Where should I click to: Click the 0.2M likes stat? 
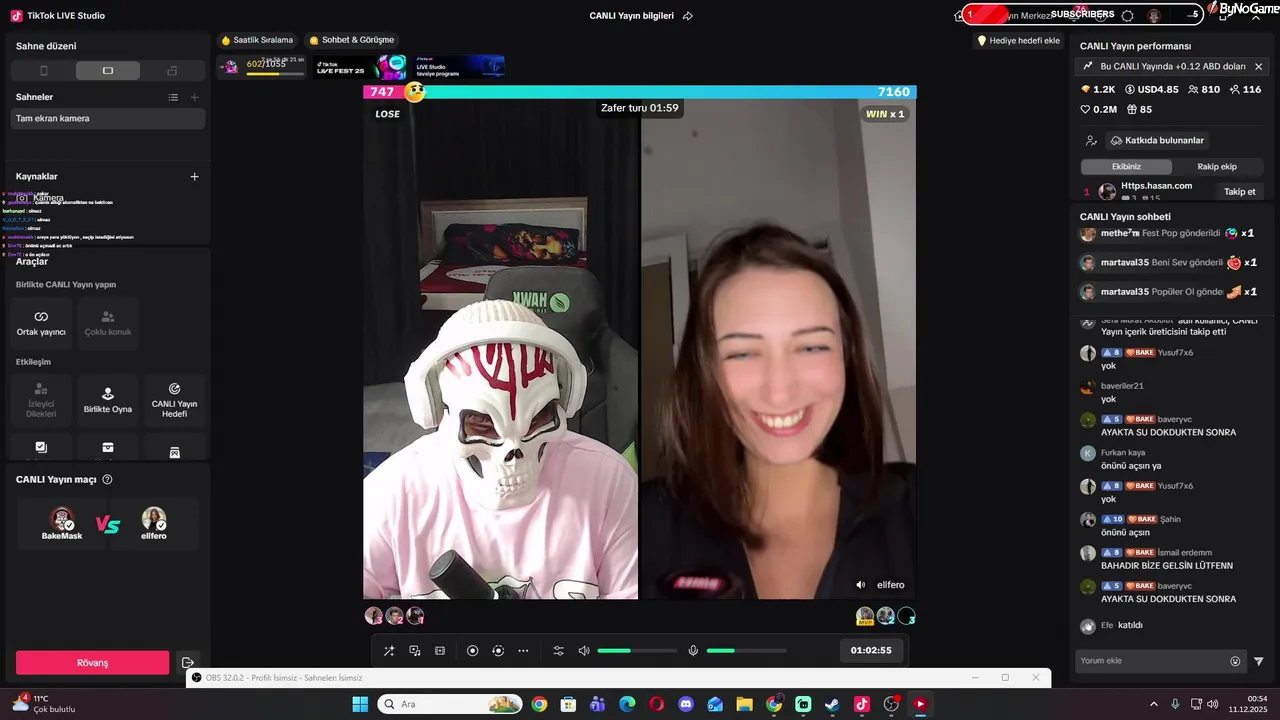coord(1099,110)
